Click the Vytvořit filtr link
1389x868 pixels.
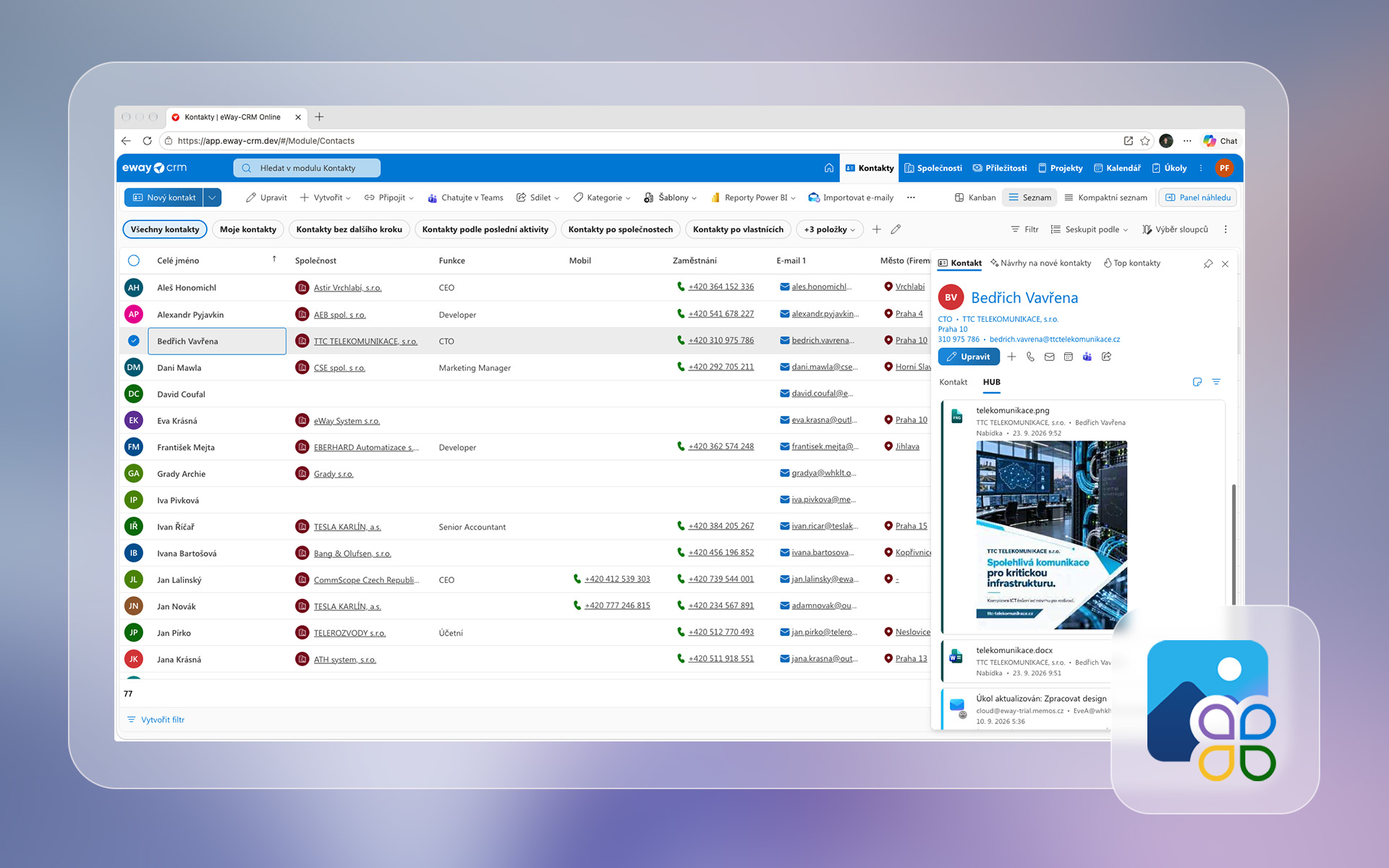pyautogui.click(x=156, y=720)
